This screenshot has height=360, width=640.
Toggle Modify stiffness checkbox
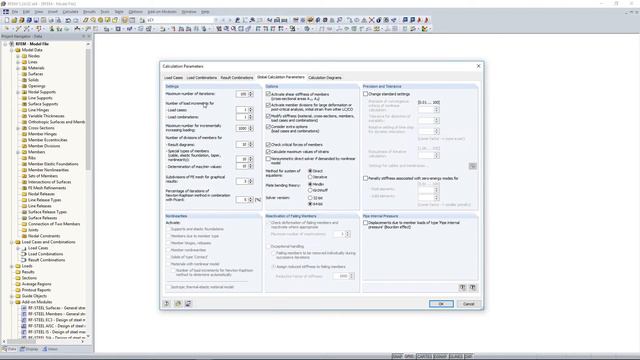click(268, 116)
